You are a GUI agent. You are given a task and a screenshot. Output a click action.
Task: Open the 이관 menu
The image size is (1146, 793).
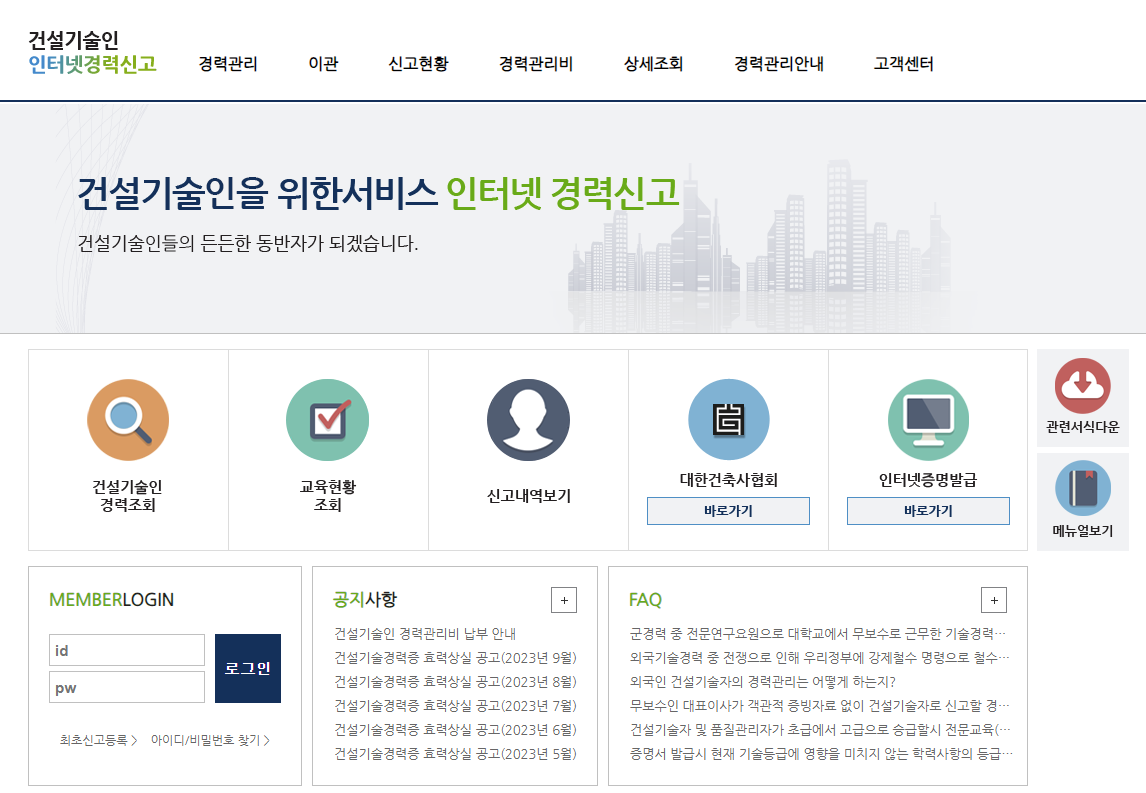click(323, 64)
